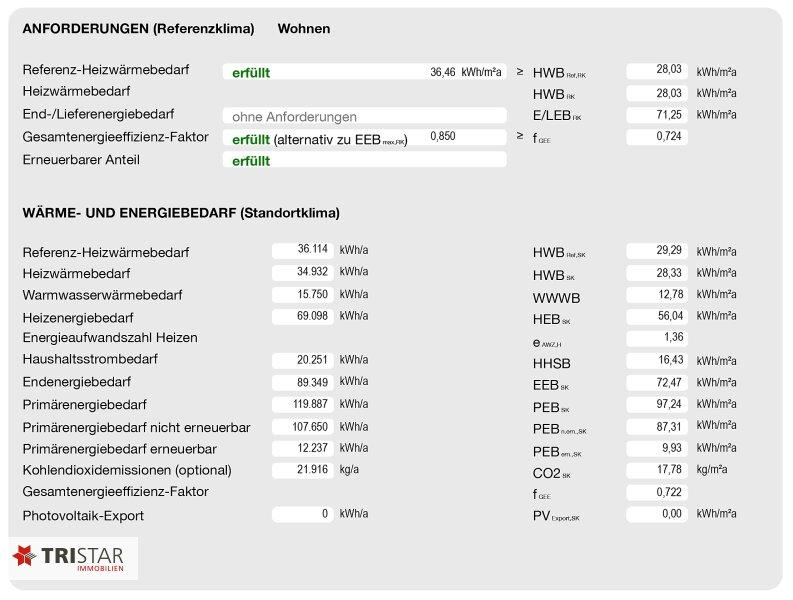Click the Erneuerbarer Anteil erfüllt field

click(x=365, y=160)
